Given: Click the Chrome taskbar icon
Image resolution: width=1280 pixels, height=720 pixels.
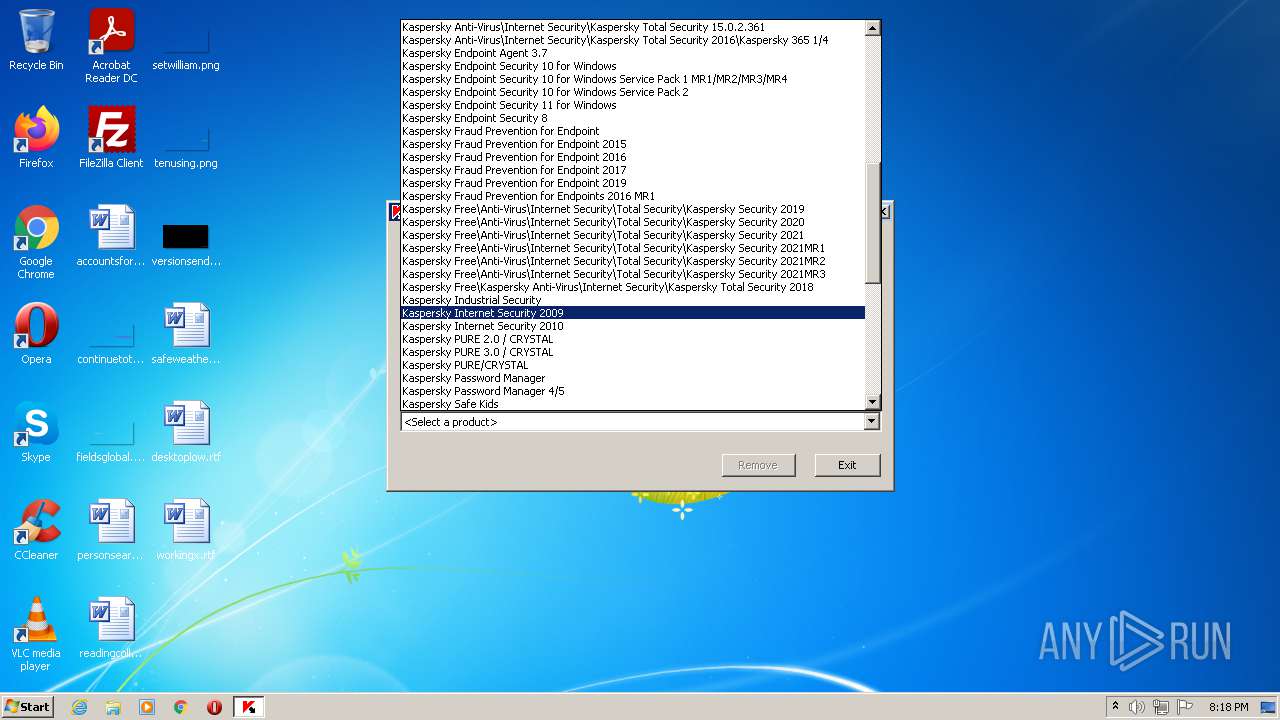Looking at the screenshot, I should [181, 707].
